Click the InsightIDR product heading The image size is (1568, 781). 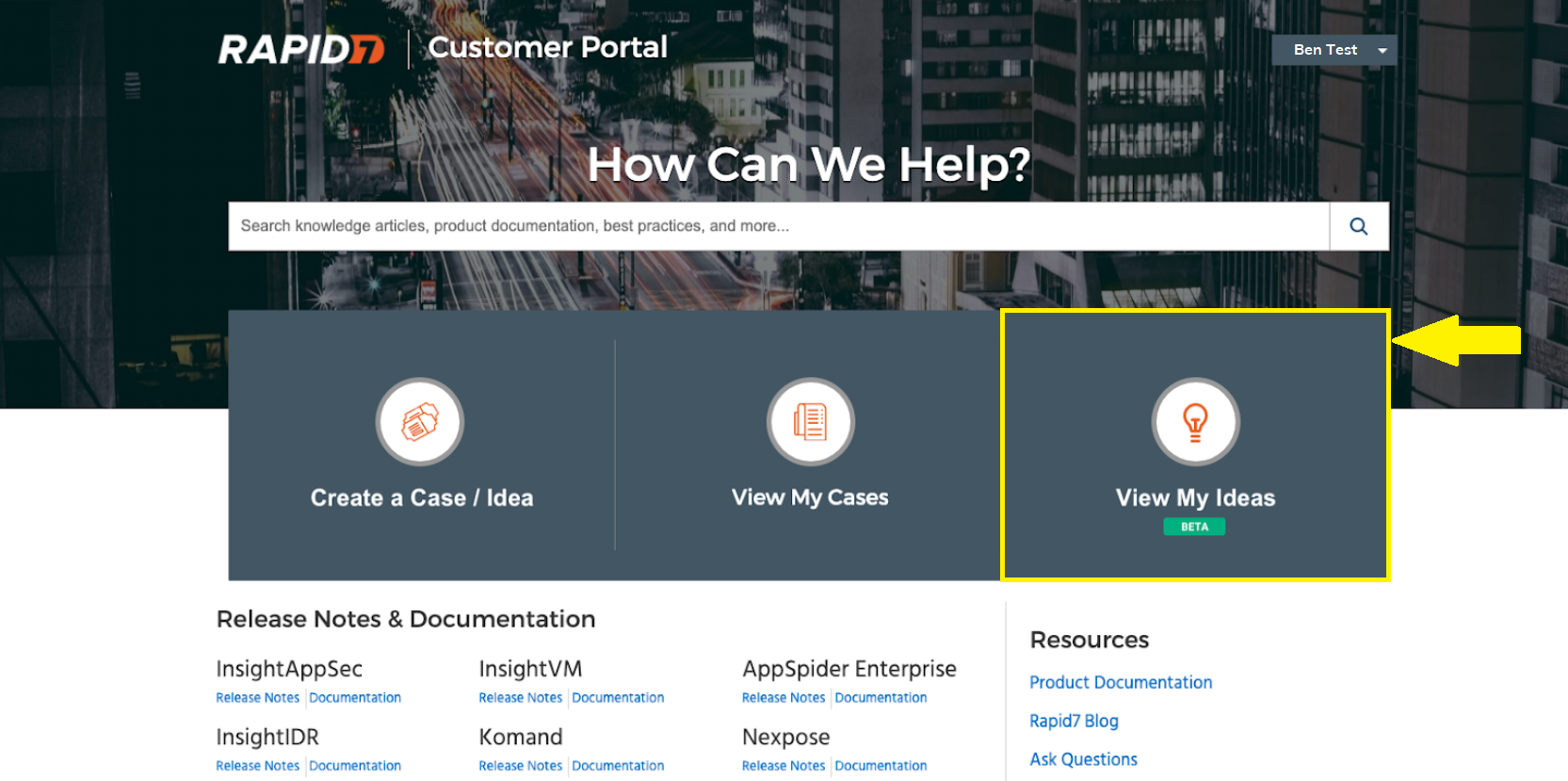(267, 737)
